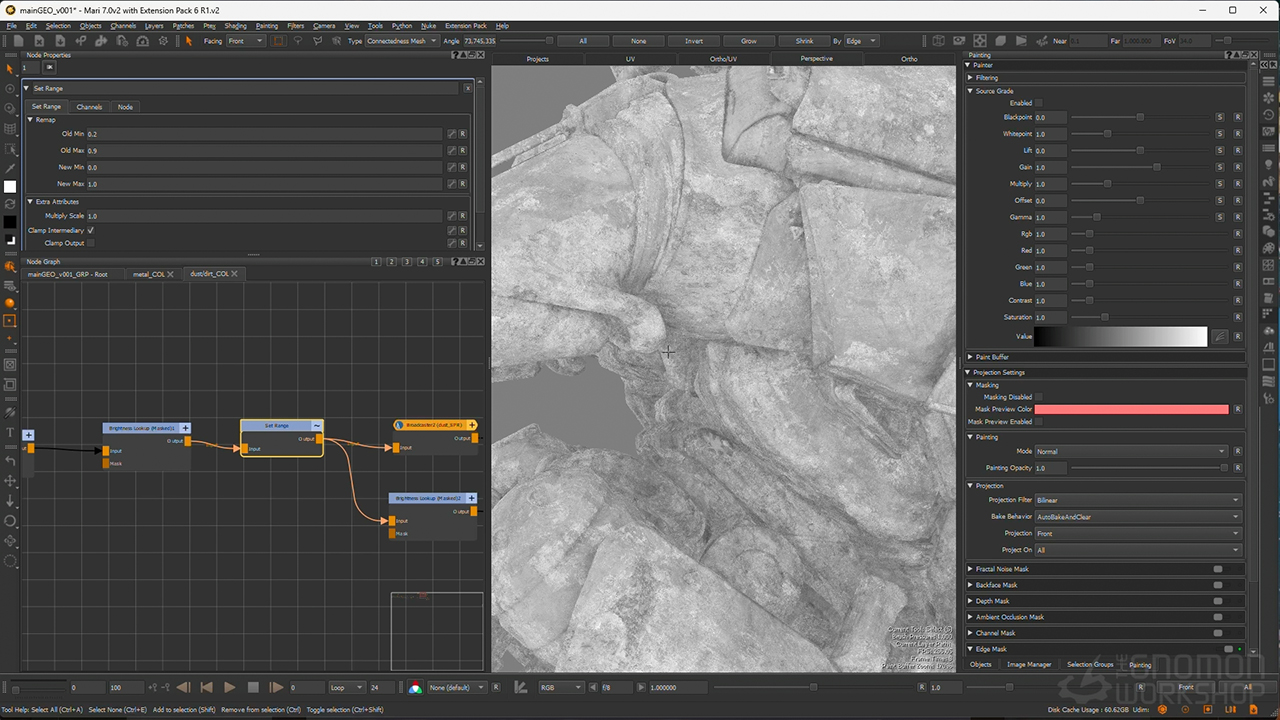Click the RGB color channels icon
The image size is (1280, 720).
point(415,687)
